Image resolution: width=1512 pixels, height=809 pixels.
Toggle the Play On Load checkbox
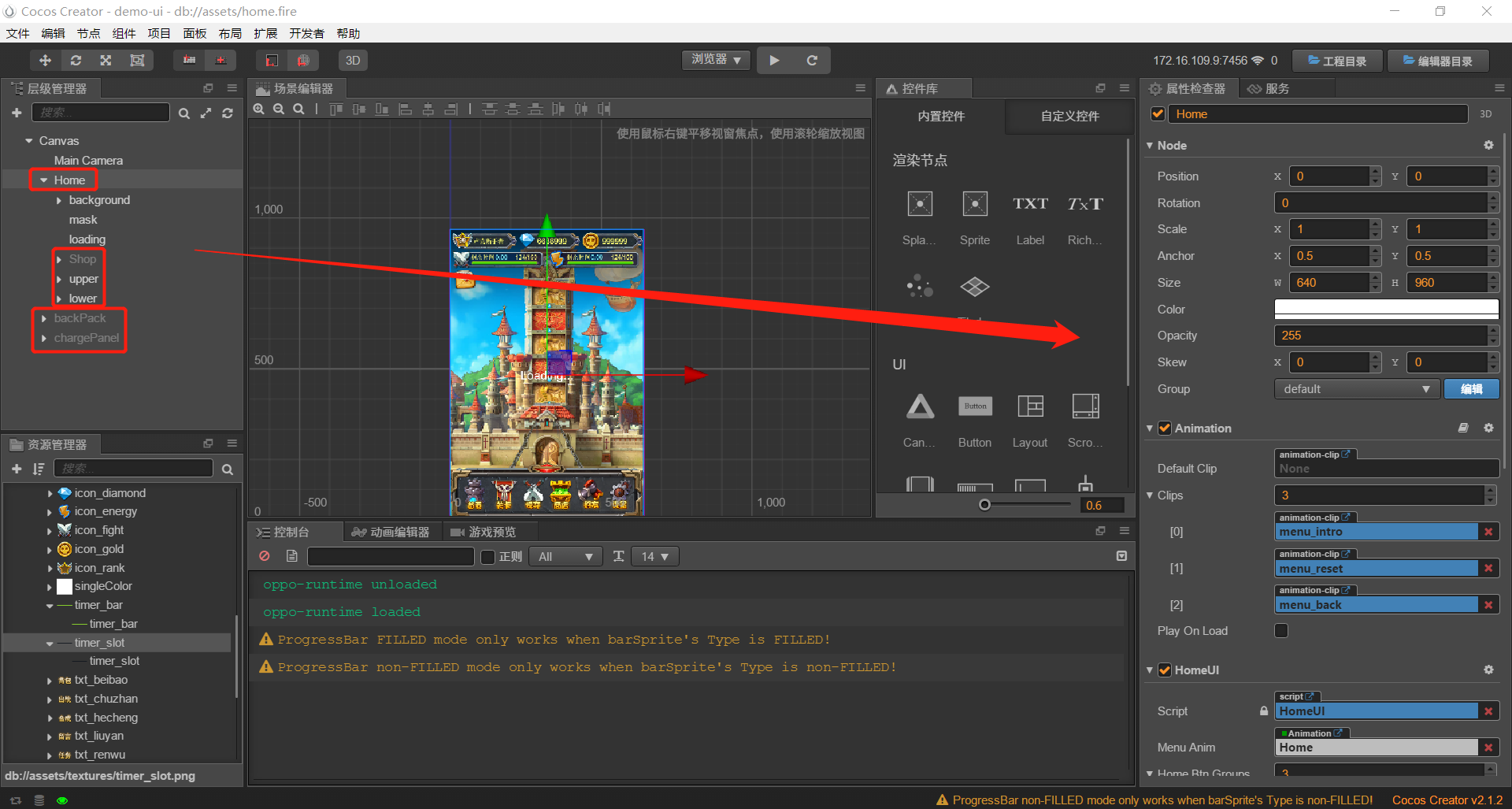1281,631
